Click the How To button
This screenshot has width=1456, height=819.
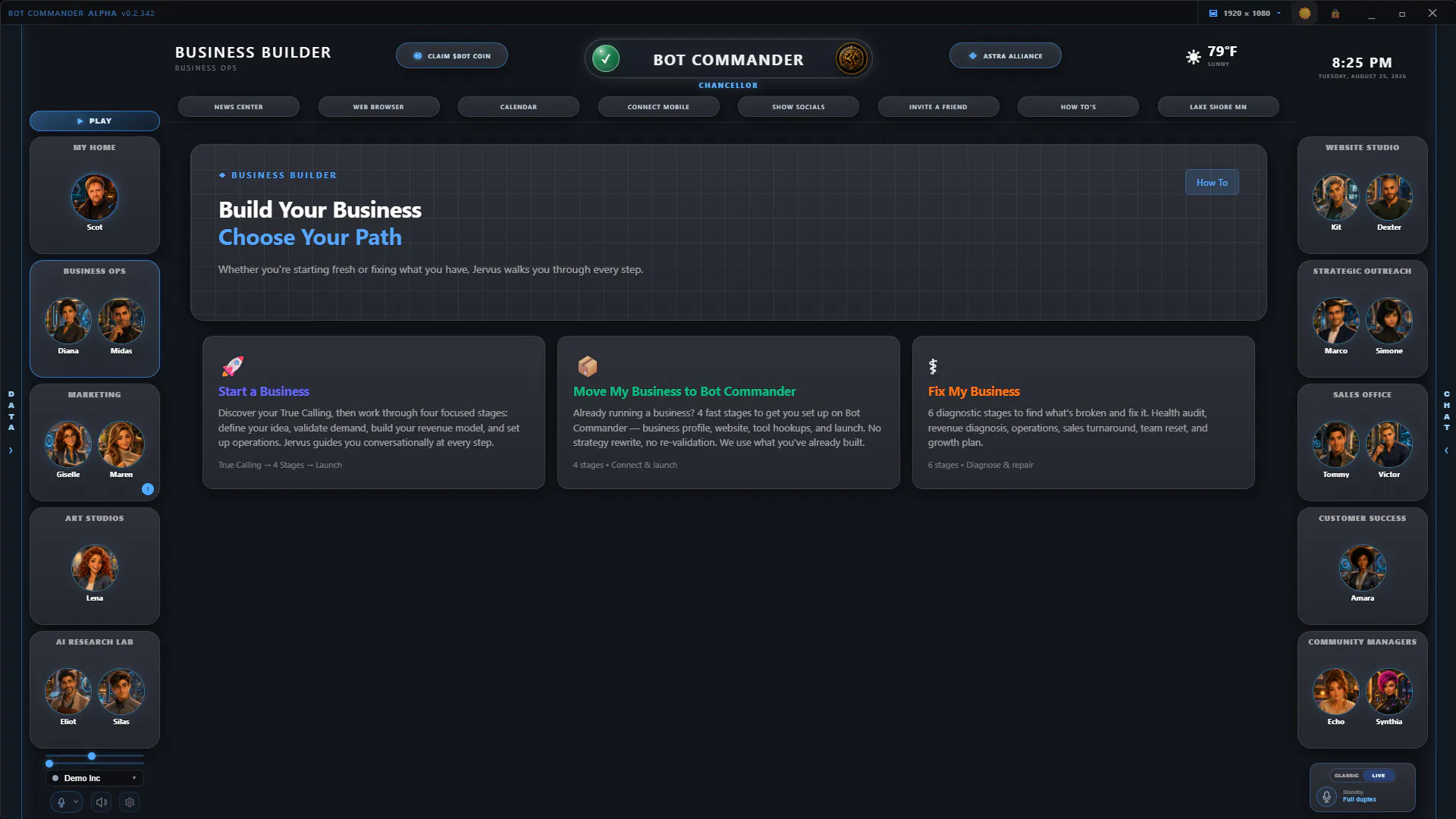pos(1212,182)
